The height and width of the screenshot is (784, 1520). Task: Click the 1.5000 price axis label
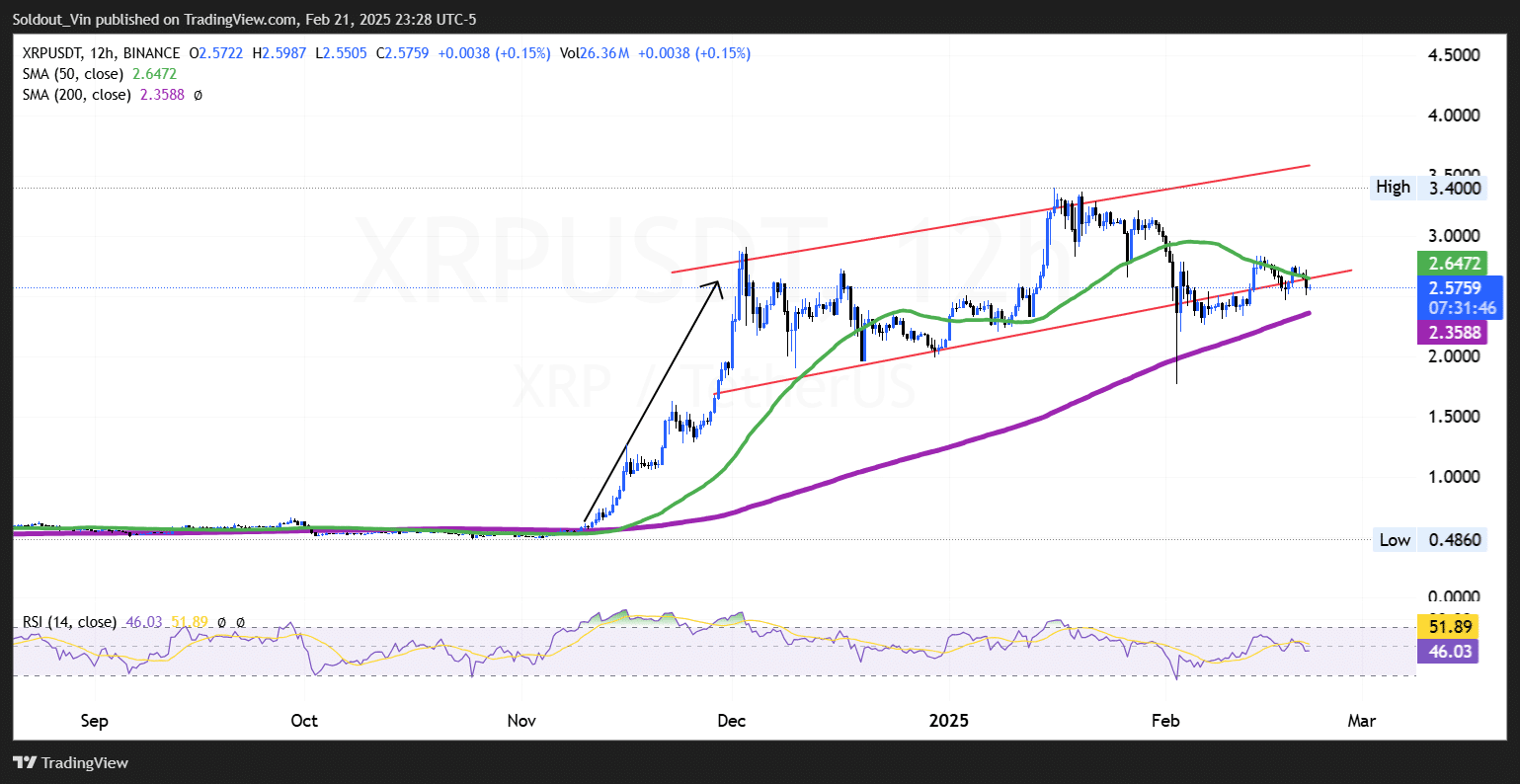point(1456,416)
